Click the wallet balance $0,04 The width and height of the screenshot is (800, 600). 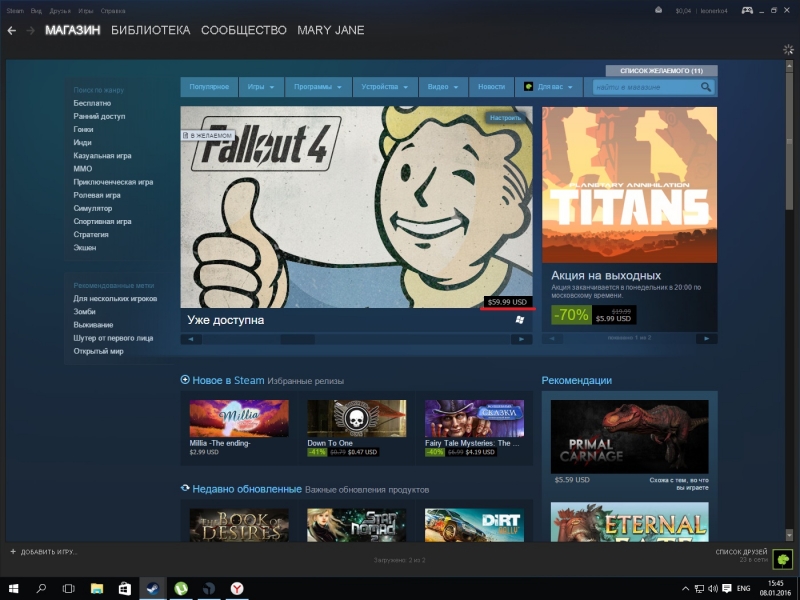(x=683, y=11)
